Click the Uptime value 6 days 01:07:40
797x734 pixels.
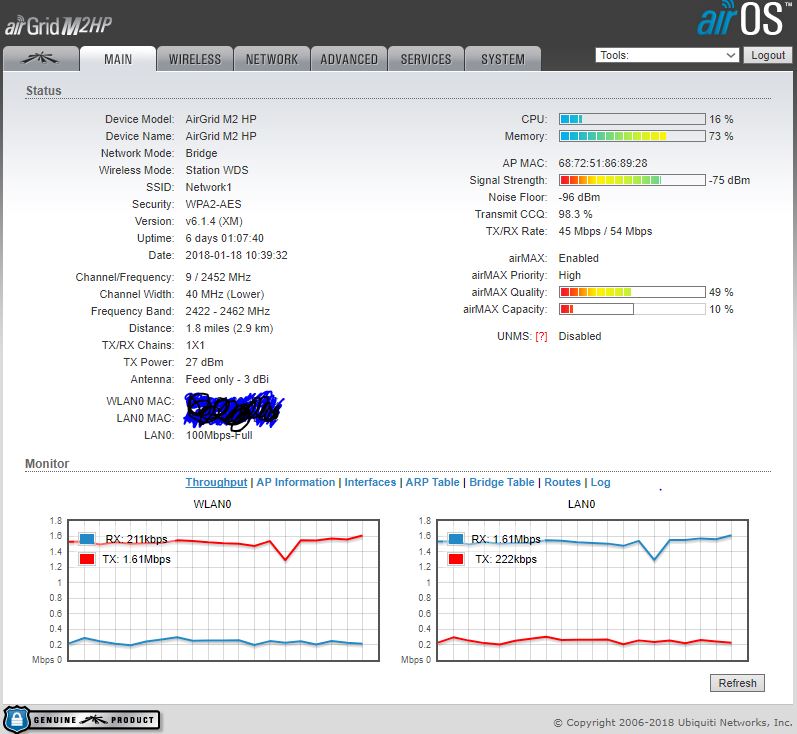click(225, 238)
